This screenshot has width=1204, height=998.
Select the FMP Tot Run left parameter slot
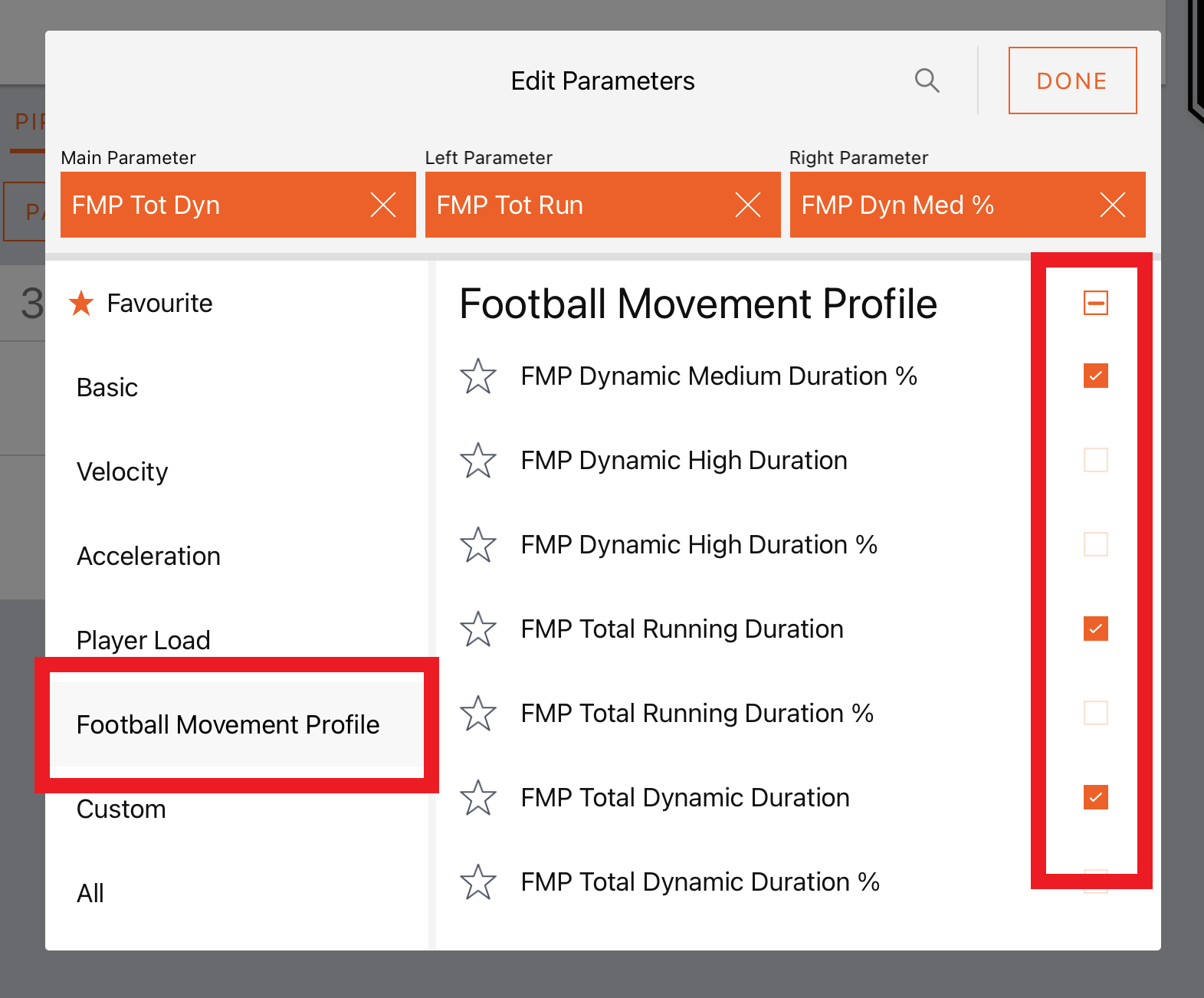coord(603,205)
